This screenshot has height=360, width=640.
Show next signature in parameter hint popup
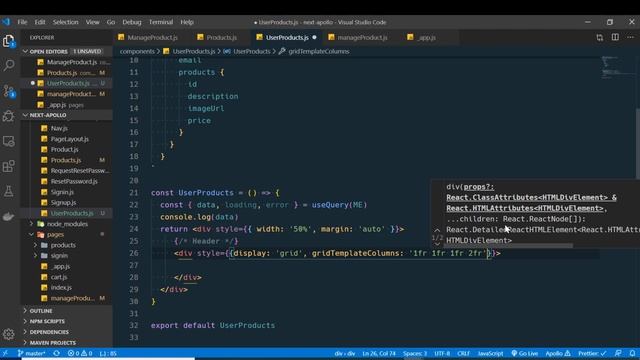click(x=437, y=244)
